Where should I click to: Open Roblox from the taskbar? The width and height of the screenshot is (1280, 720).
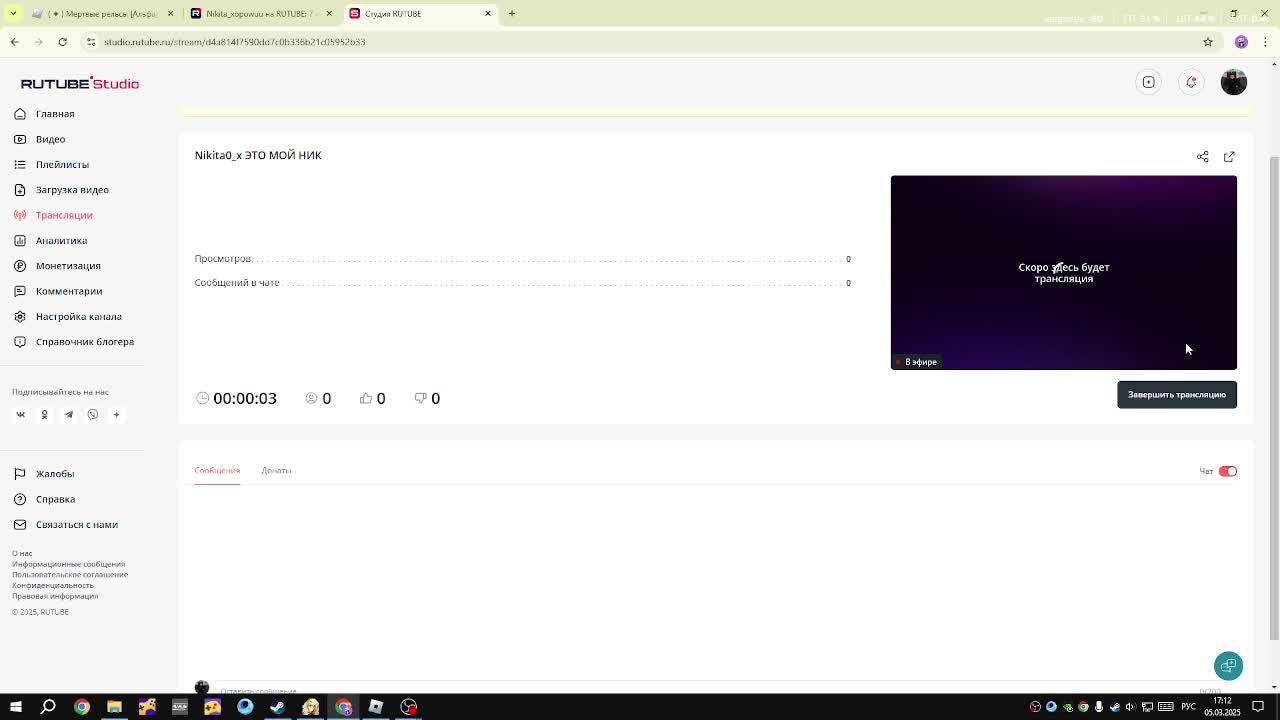click(x=376, y=707)
